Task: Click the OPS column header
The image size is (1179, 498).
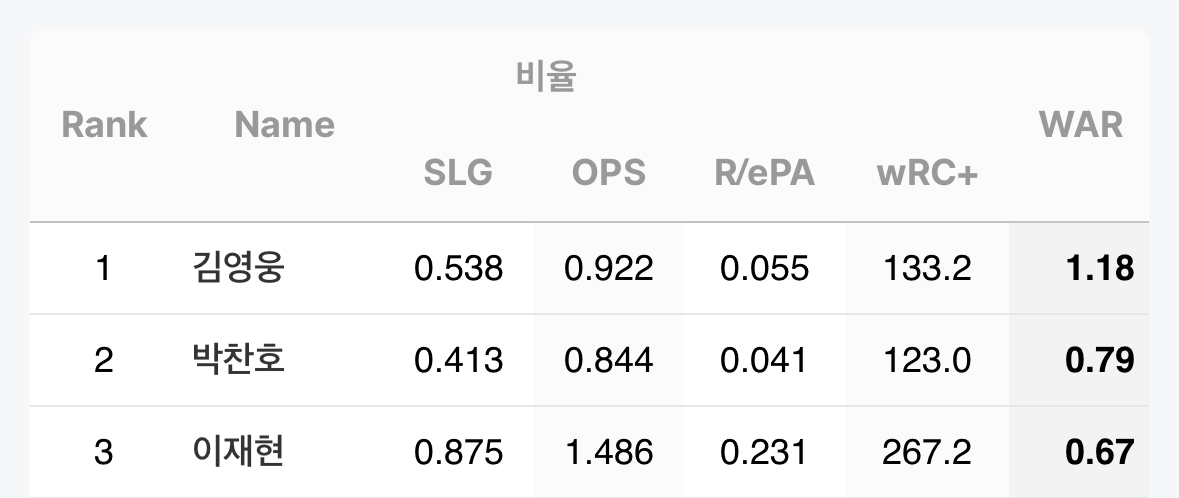Action: [x=608, y=173]
